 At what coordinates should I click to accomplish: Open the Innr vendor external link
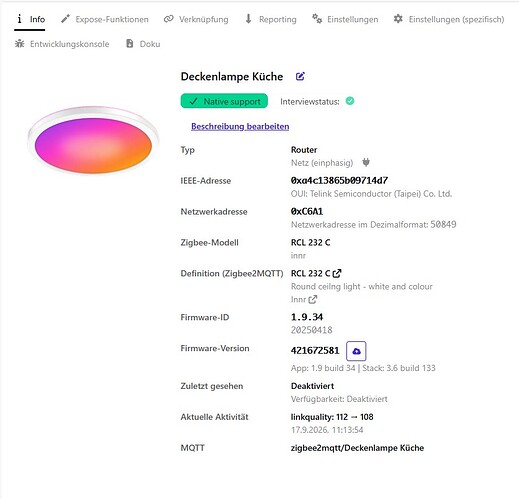(304, 299)
